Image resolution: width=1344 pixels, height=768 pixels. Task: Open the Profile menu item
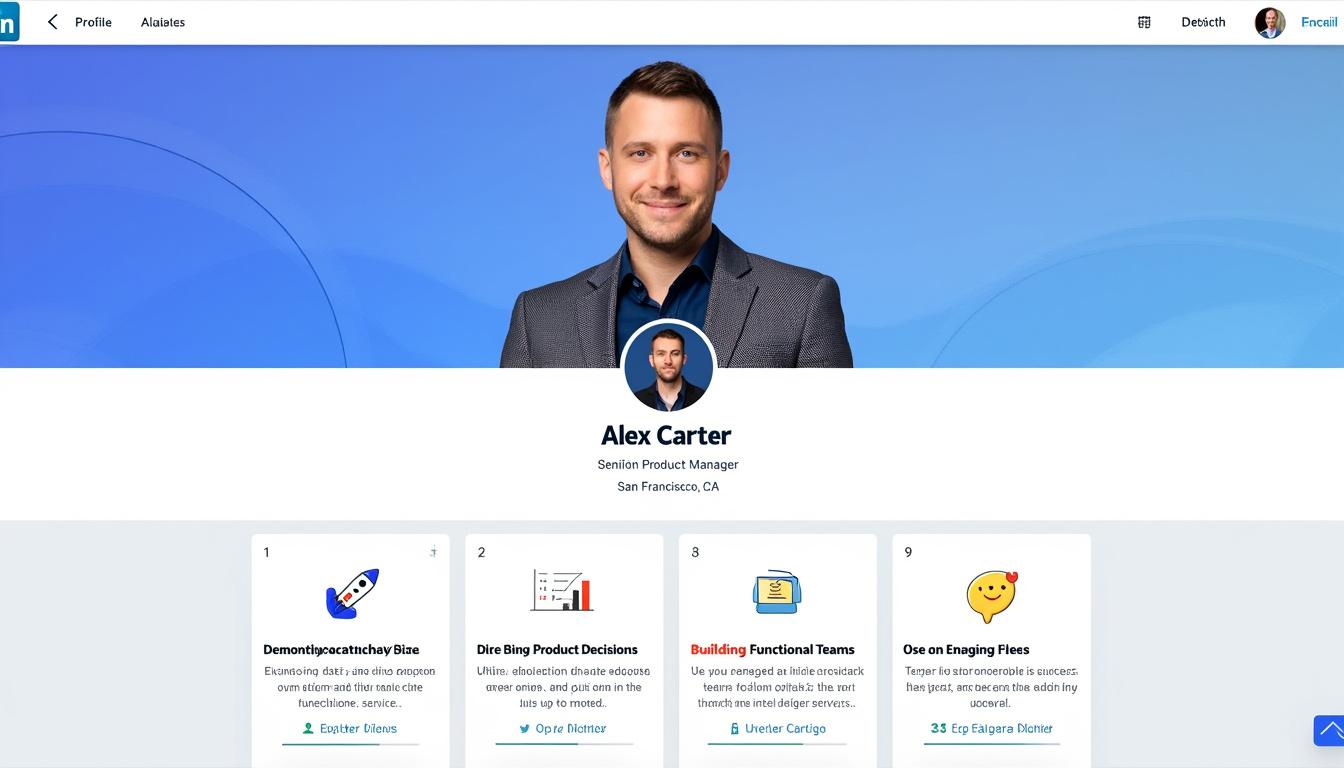click(93, 22)
